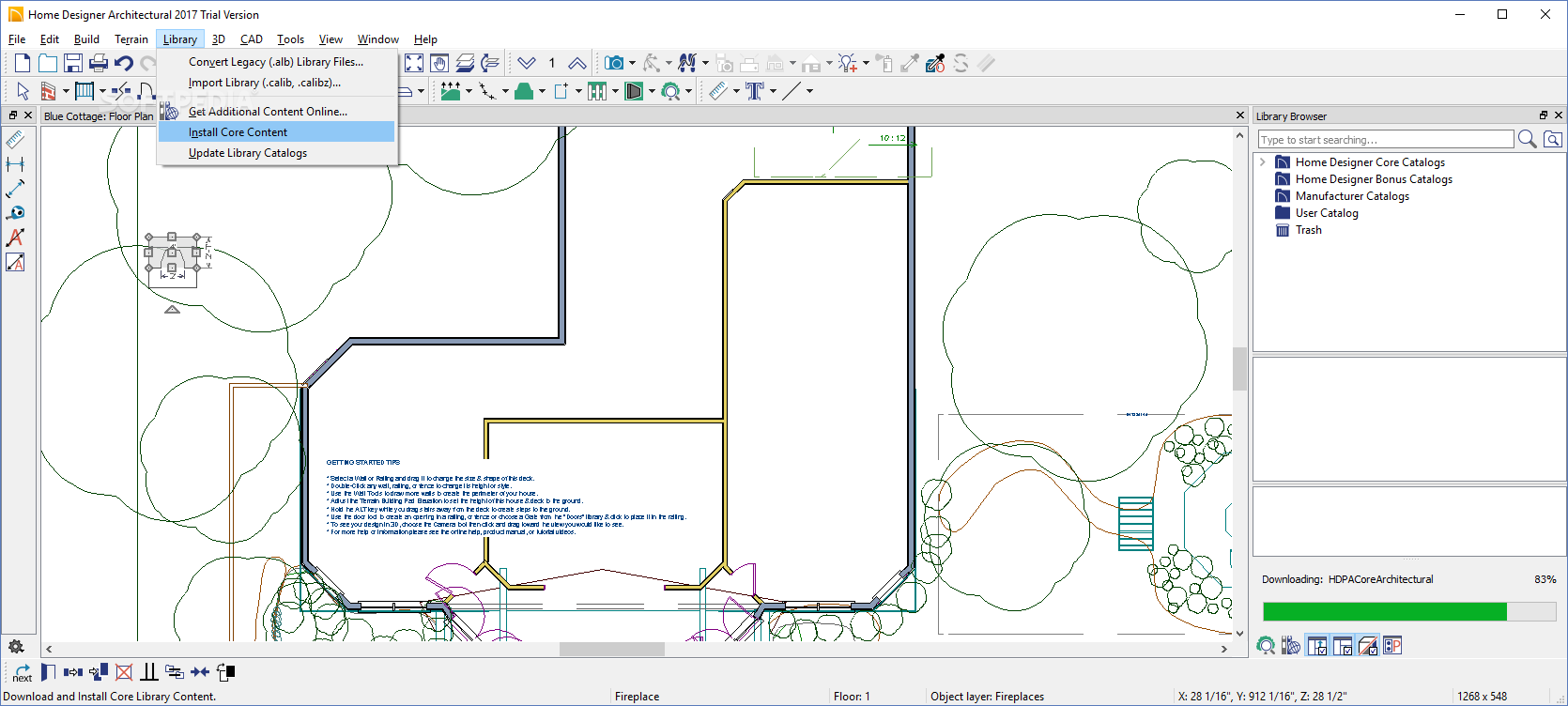Select the Draw Line tool
Image resolution: width=1568 pixels, height=706 pixels.
tap(792, 91)
